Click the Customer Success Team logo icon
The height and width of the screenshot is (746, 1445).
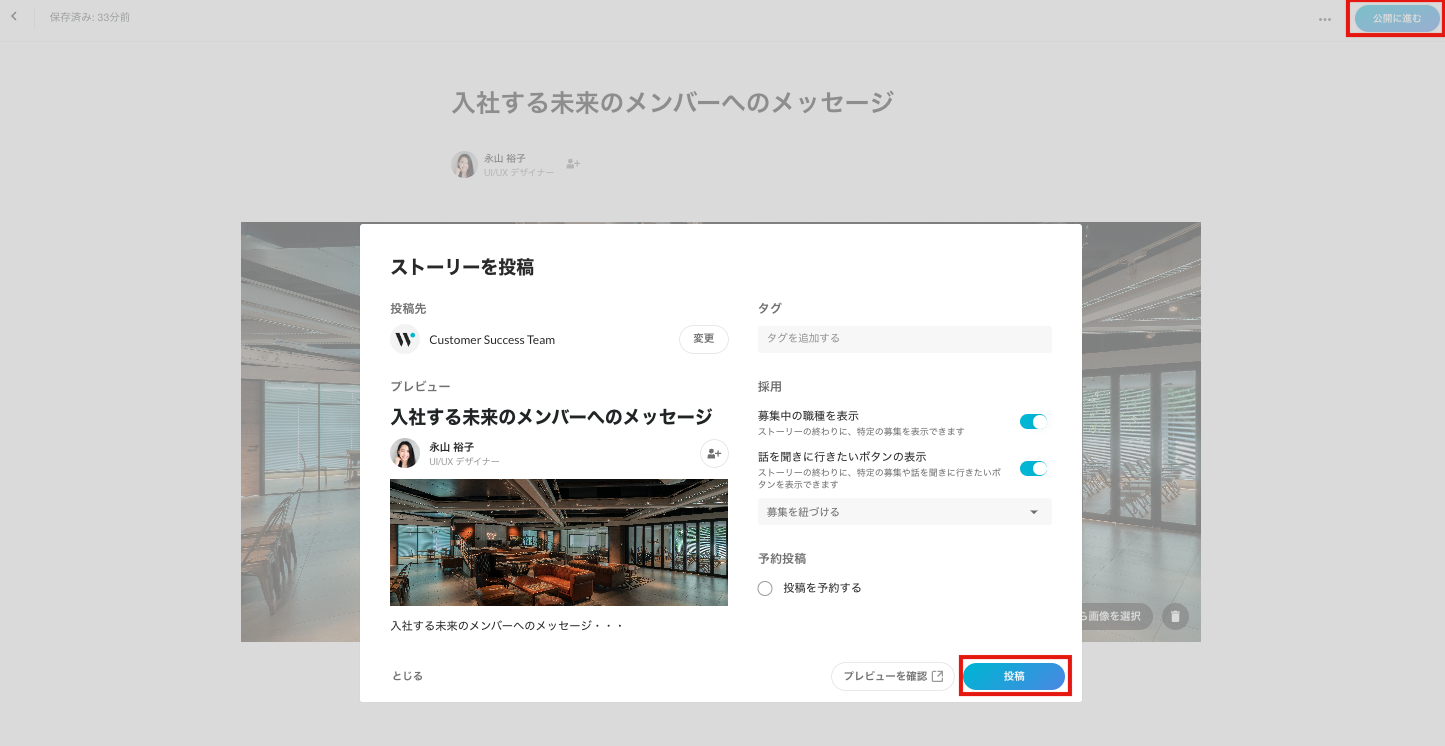pos(404,339)
